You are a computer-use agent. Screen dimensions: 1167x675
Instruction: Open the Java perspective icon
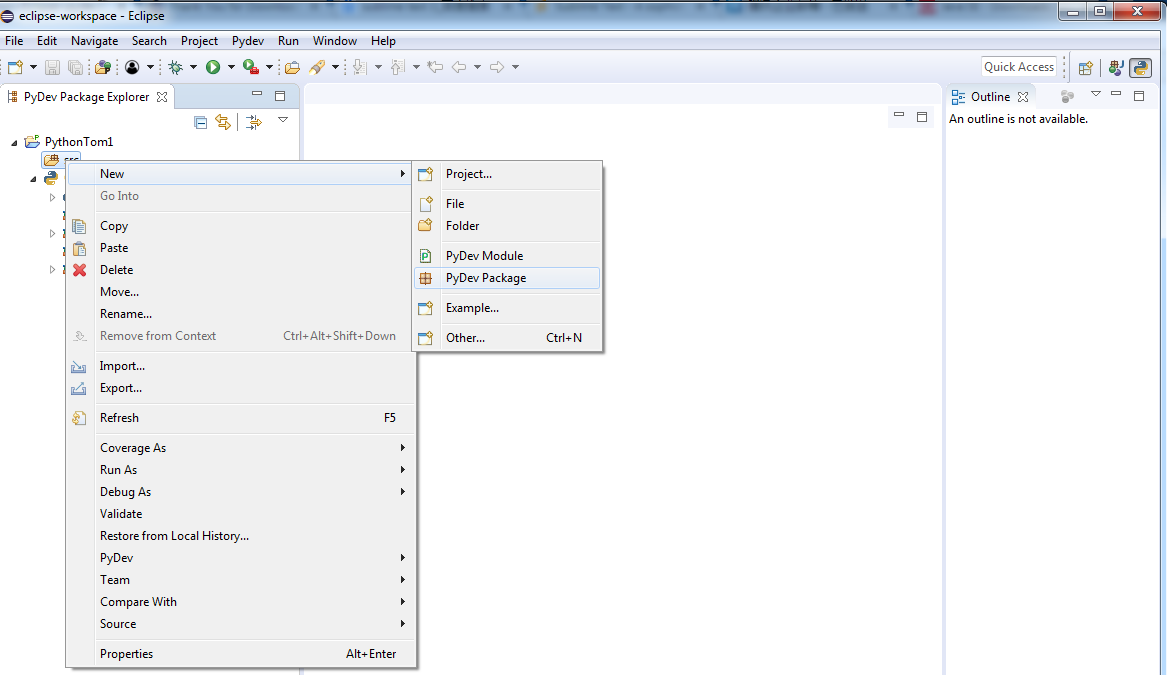coord(1116,68)
